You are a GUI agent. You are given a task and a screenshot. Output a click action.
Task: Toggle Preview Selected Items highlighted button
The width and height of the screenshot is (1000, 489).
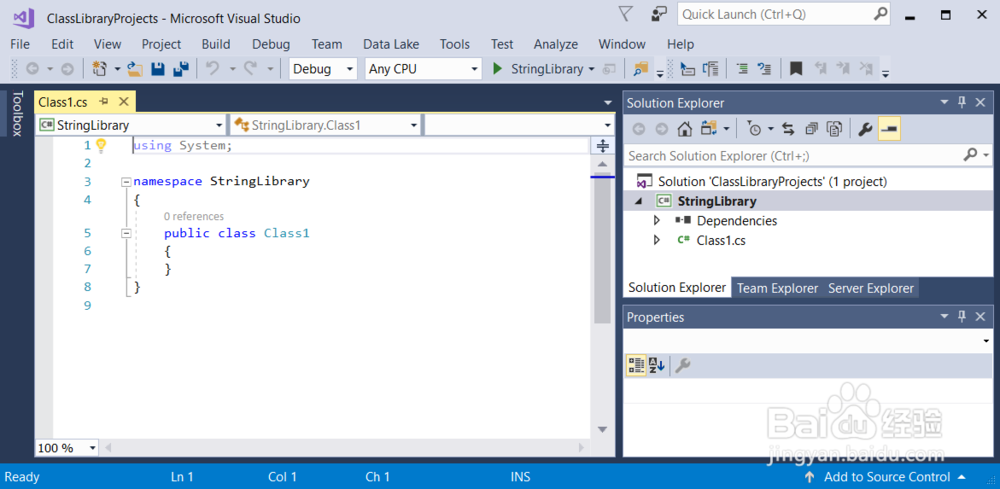pos(889,129)
